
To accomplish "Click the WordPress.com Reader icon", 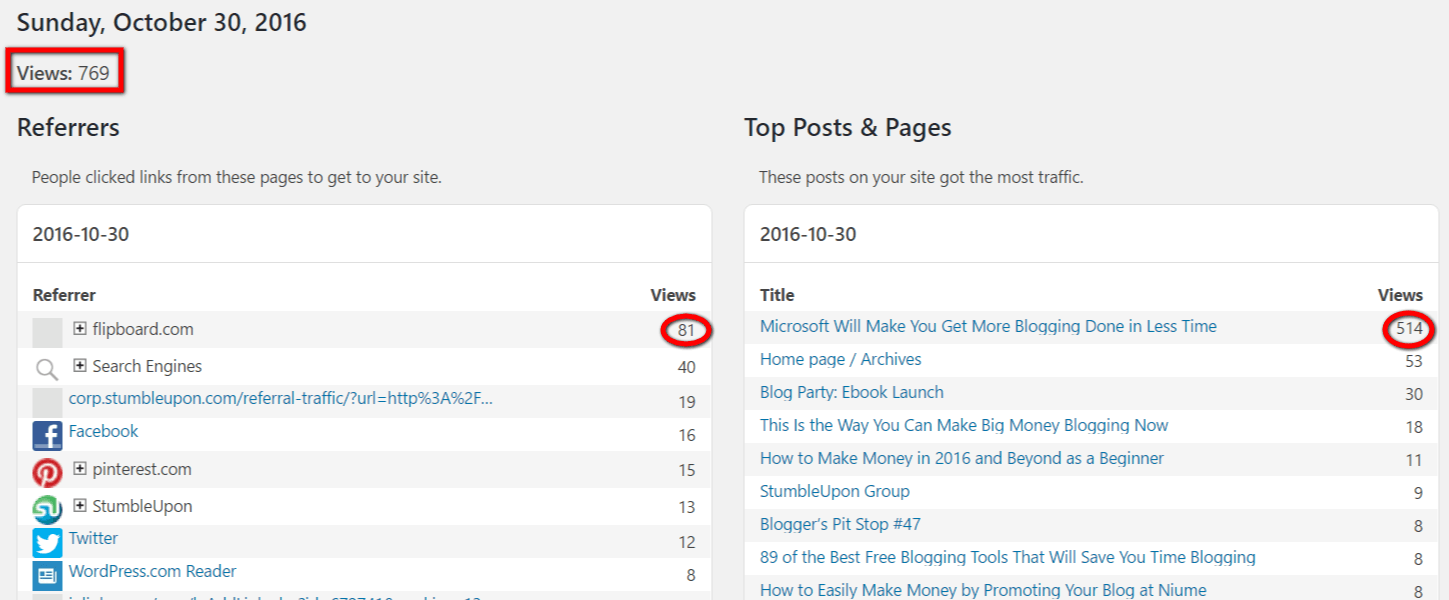I will coord(47,576).
